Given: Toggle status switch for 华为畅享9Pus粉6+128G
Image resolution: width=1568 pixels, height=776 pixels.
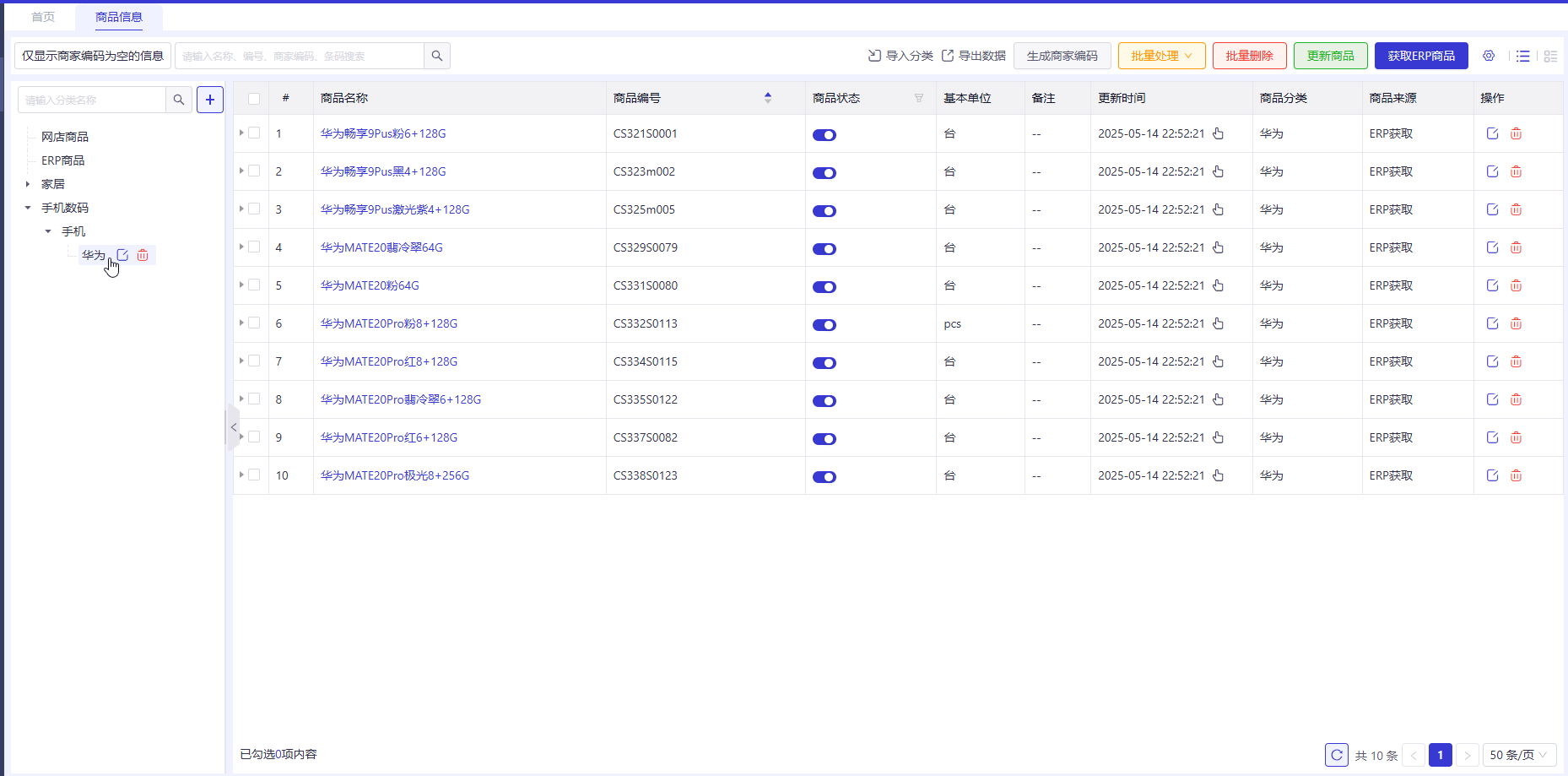Looking at the screenshot, I should click(x=825, y=135).
